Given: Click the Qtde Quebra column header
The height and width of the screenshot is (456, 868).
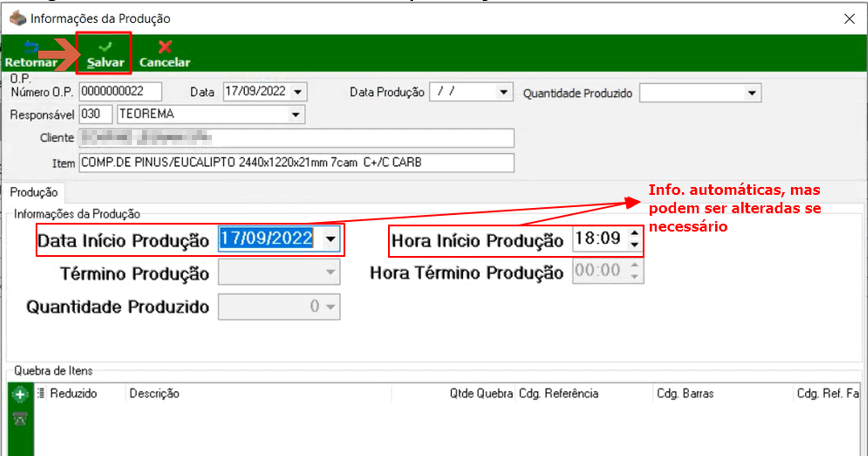Looking at the screenshot, I should tap(481, 393).
